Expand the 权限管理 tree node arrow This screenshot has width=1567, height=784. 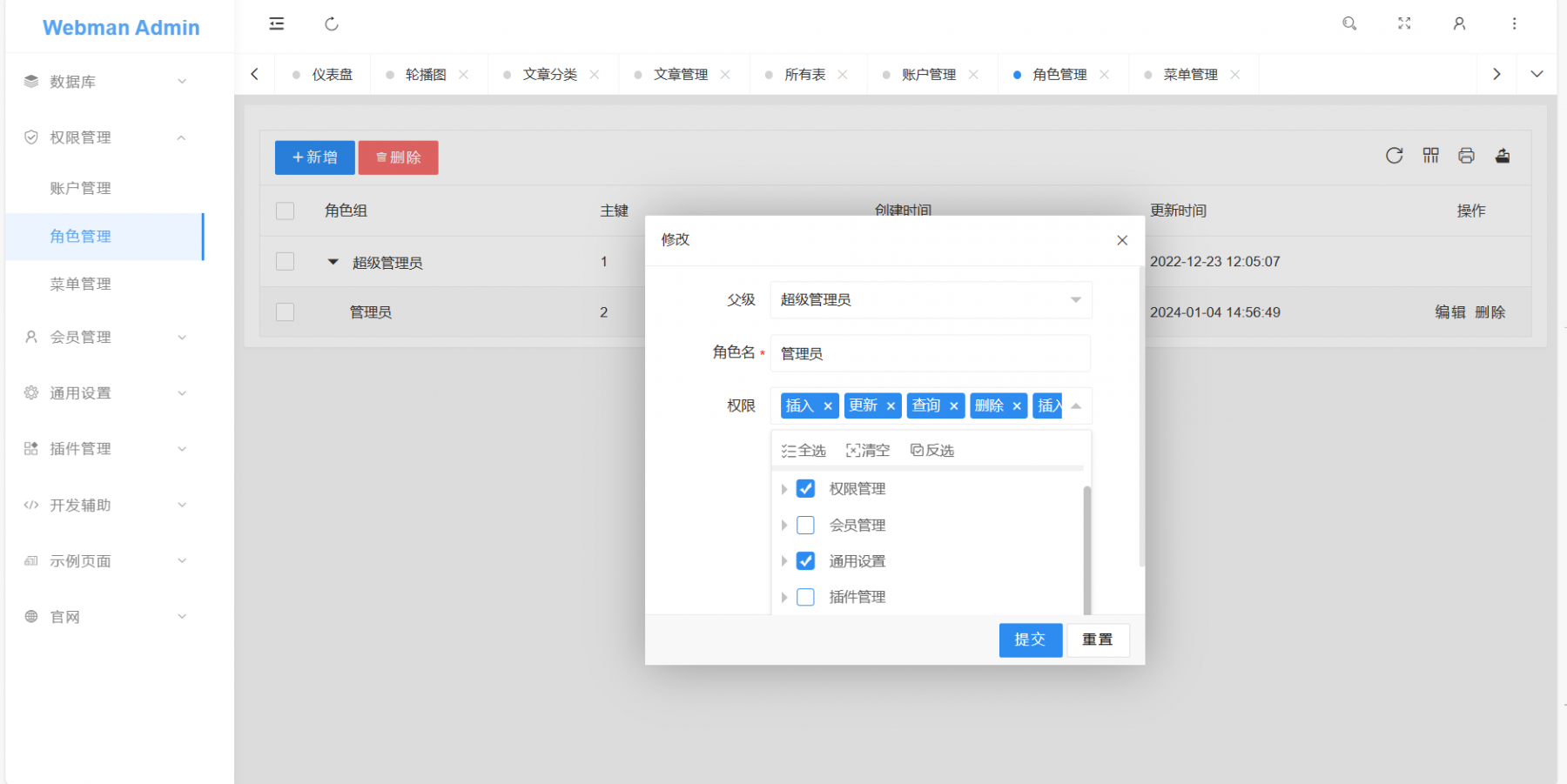click(784, 489)
